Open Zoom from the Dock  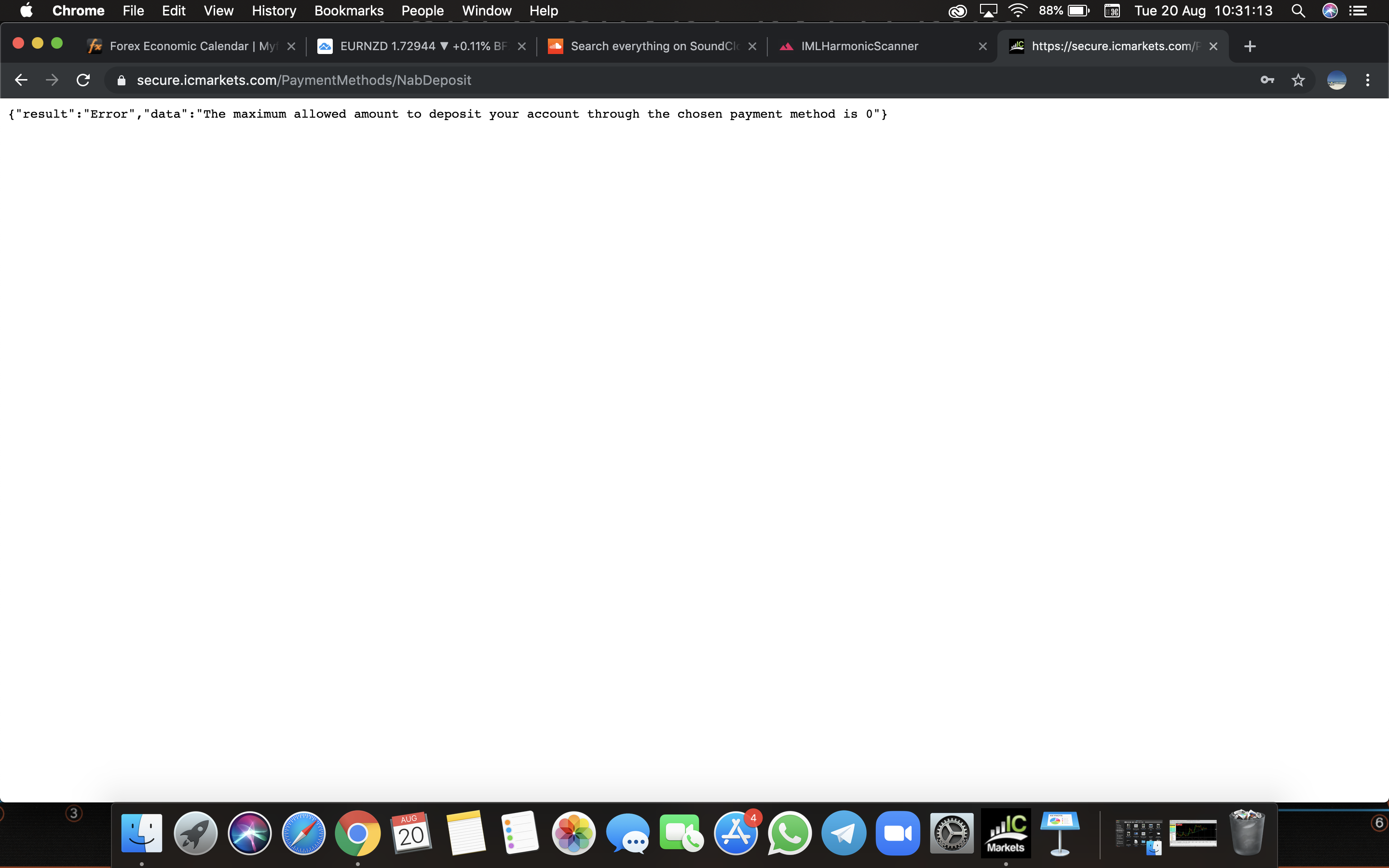coord(898,833)
